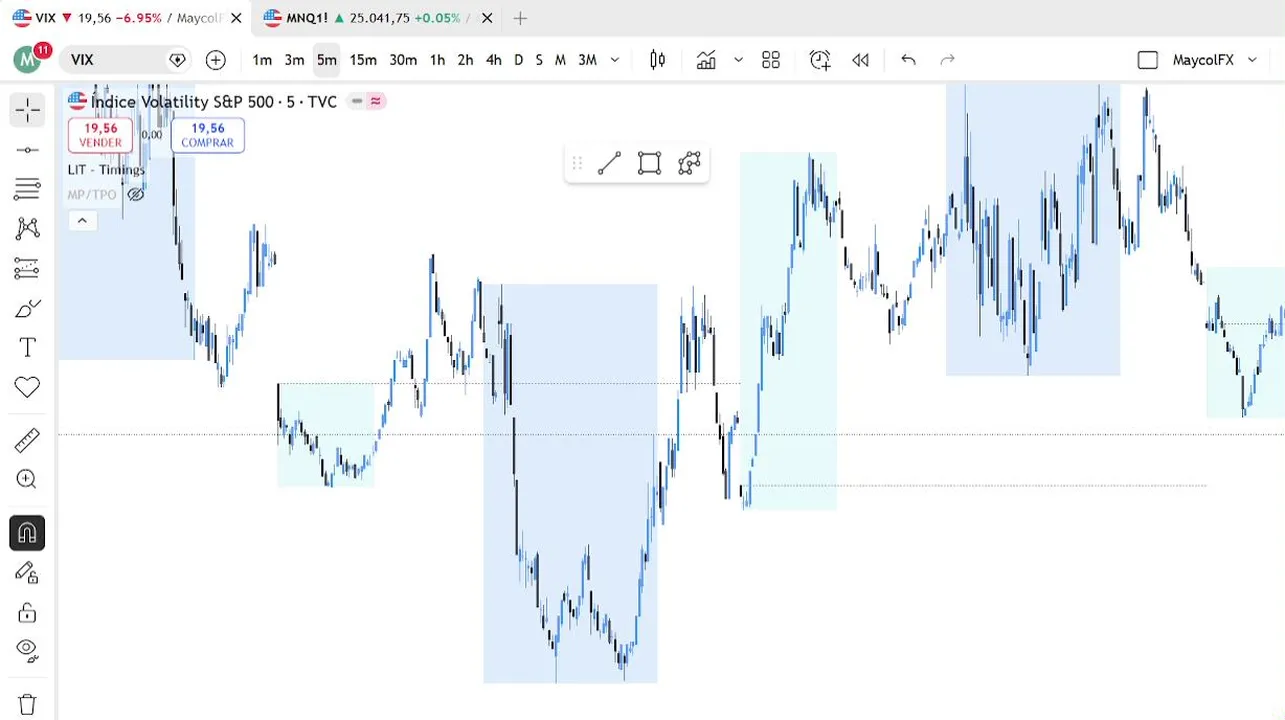Select the 2h timeframe
Screen dimensions: 1285x720
(x=465, y=60)
